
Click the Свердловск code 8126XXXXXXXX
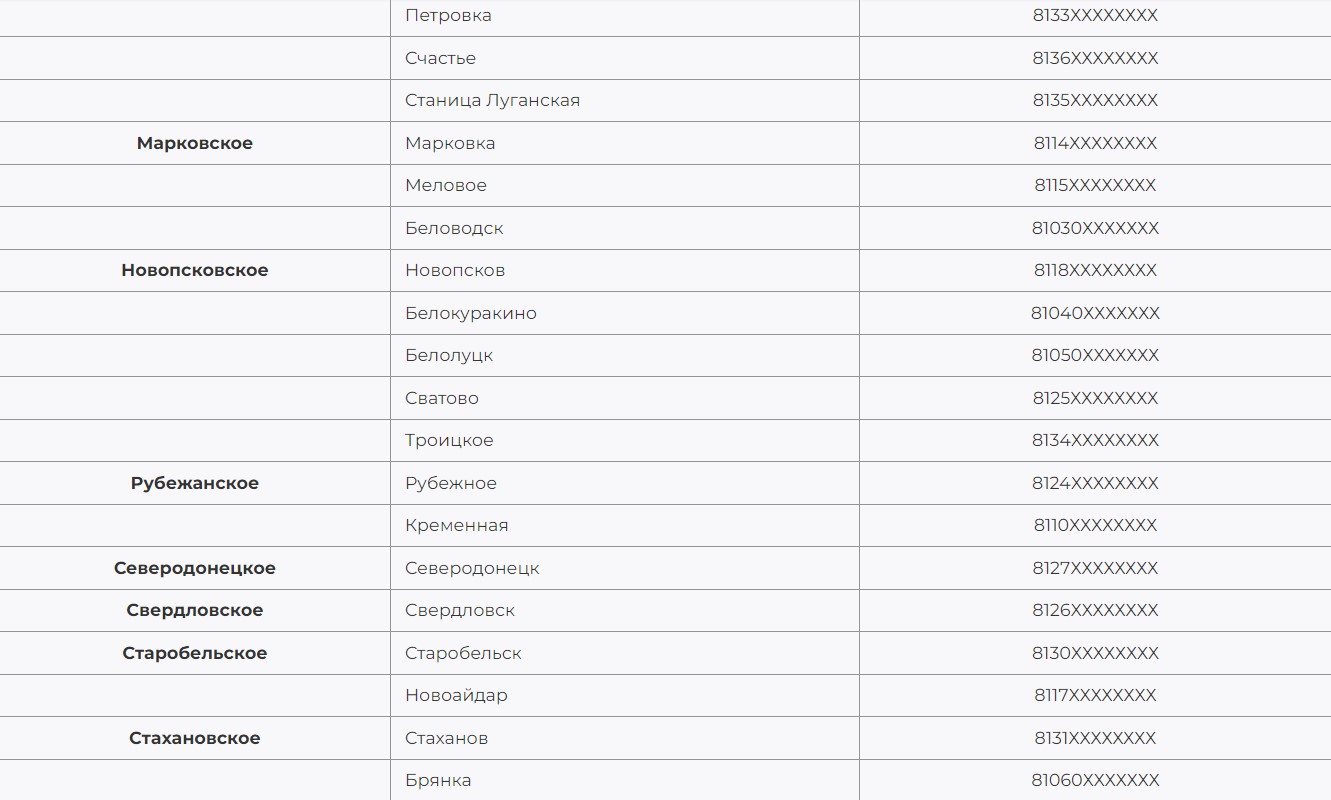1095,610
